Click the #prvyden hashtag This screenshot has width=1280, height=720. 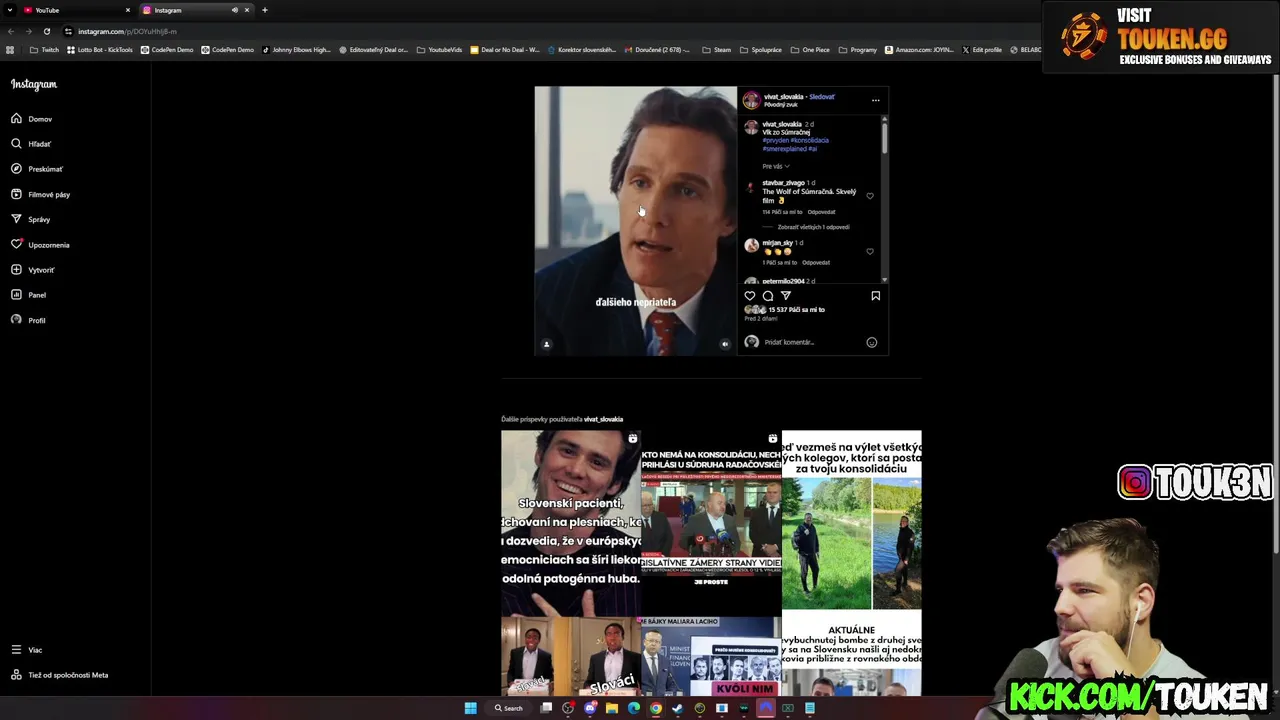coord(775,140)
